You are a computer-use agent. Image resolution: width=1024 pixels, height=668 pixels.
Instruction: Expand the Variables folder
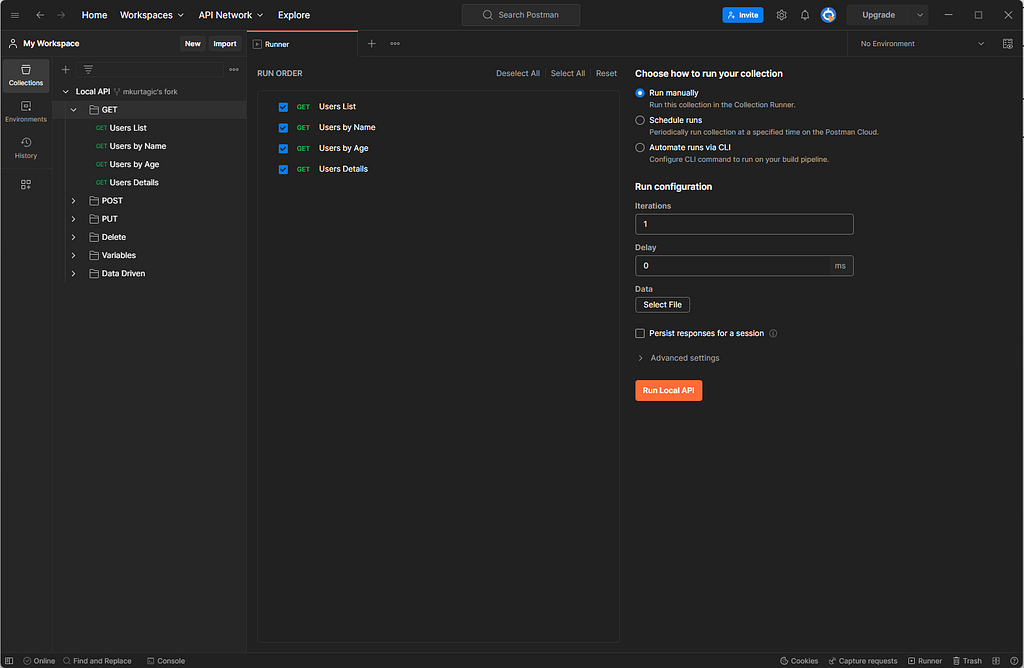click(x=74, y=255)
